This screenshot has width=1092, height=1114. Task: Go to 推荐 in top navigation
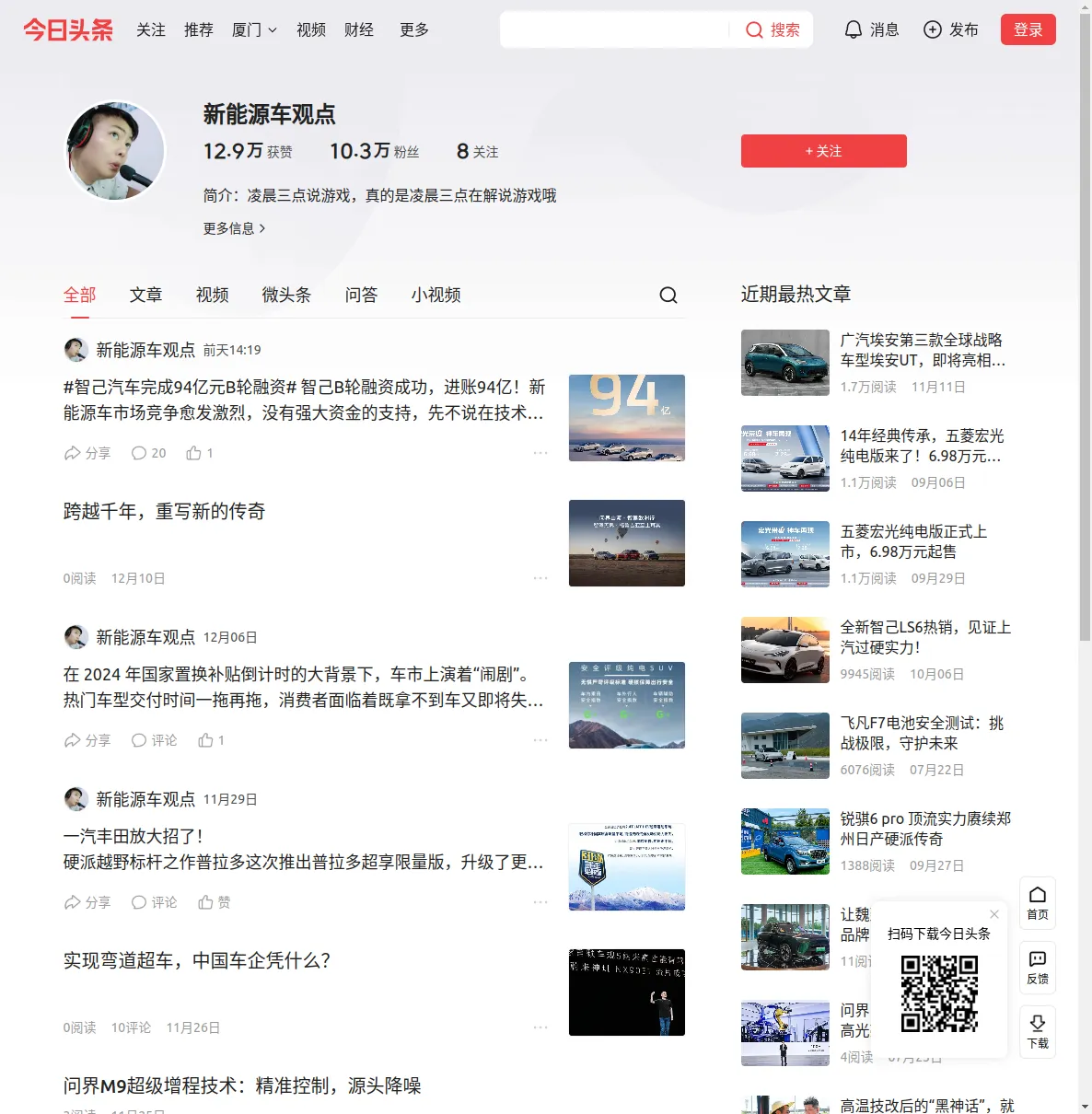(199, 29)
